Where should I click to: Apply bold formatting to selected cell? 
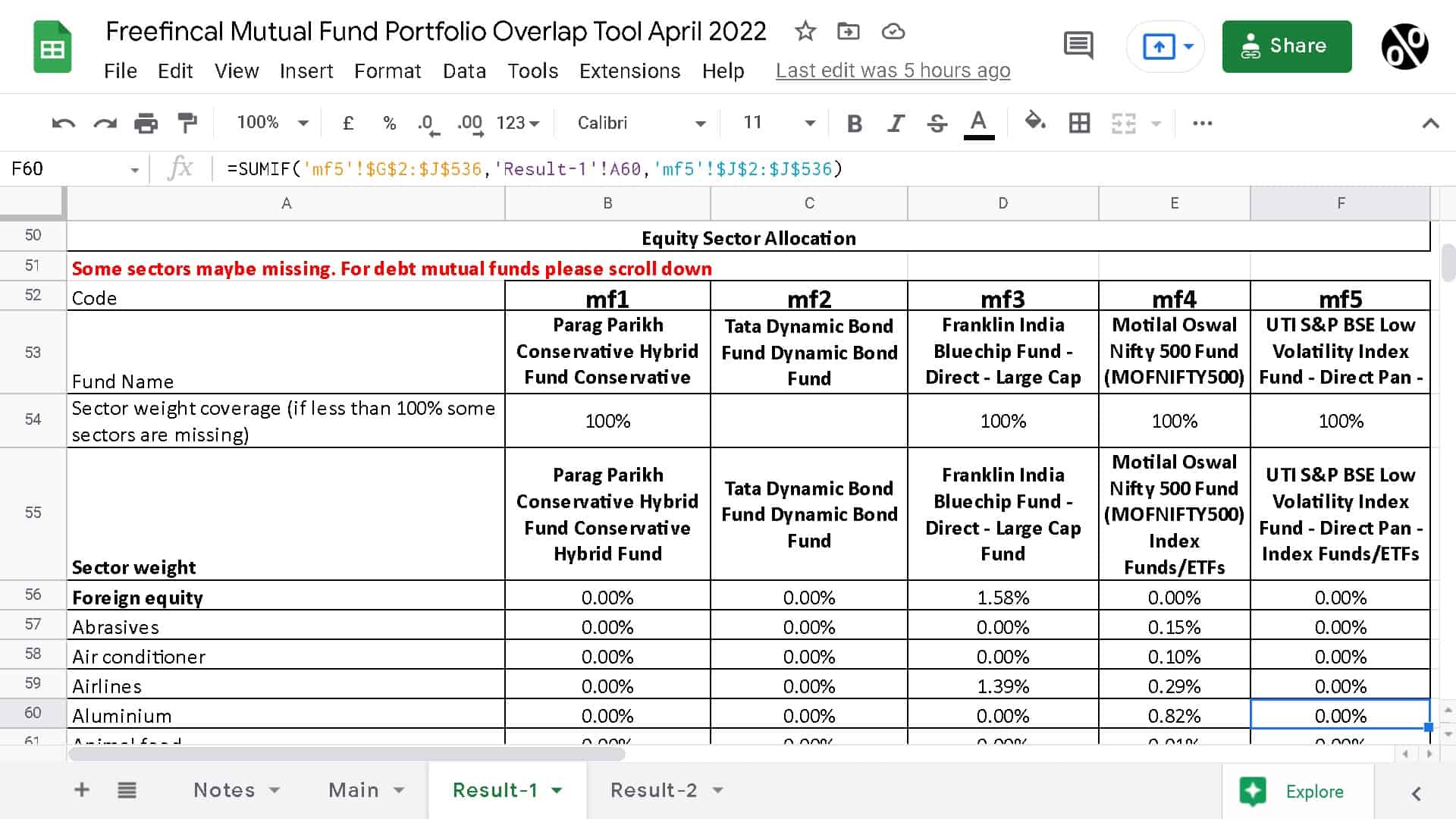click(854, 122)
